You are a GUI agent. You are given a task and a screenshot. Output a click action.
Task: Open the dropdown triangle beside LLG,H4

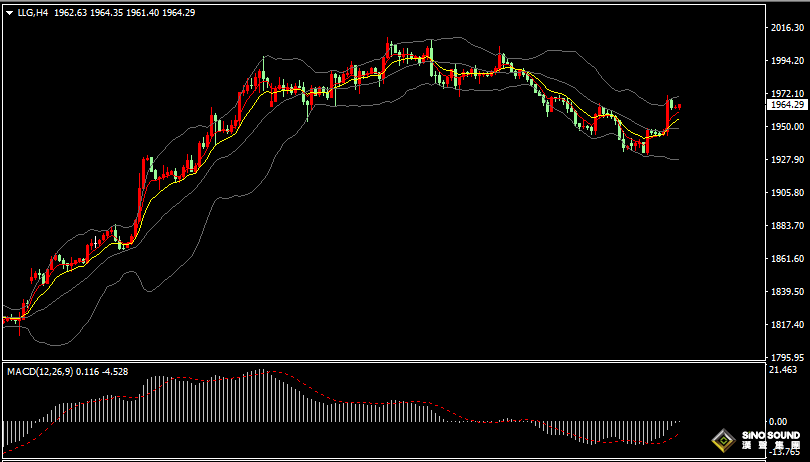click(x=8, y=12)
